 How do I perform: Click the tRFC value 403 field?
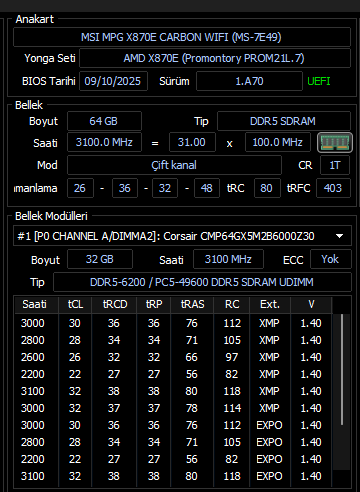333,188
